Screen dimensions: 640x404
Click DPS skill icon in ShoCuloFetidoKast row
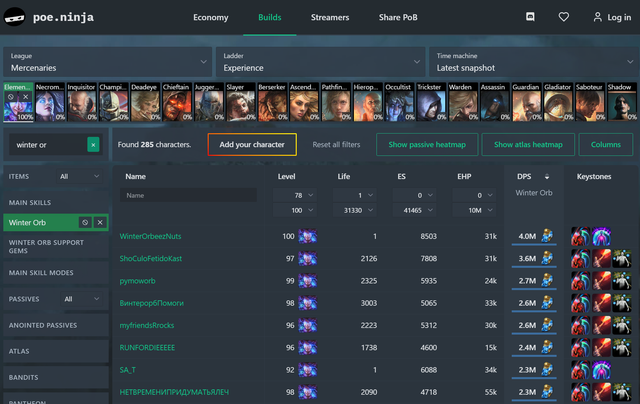(547, 258)
